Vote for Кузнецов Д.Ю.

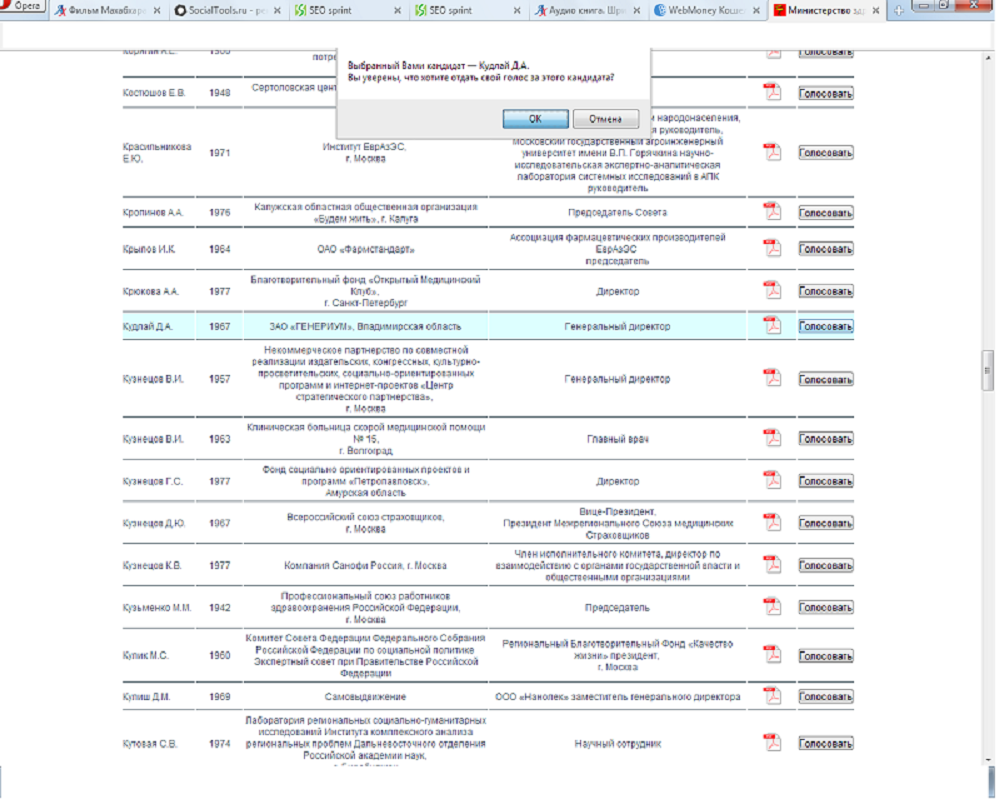click(826, 524)
